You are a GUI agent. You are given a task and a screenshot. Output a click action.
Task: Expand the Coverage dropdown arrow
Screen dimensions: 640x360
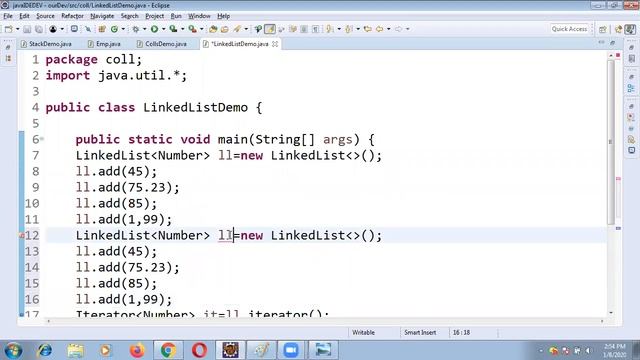tap(182, 29)
